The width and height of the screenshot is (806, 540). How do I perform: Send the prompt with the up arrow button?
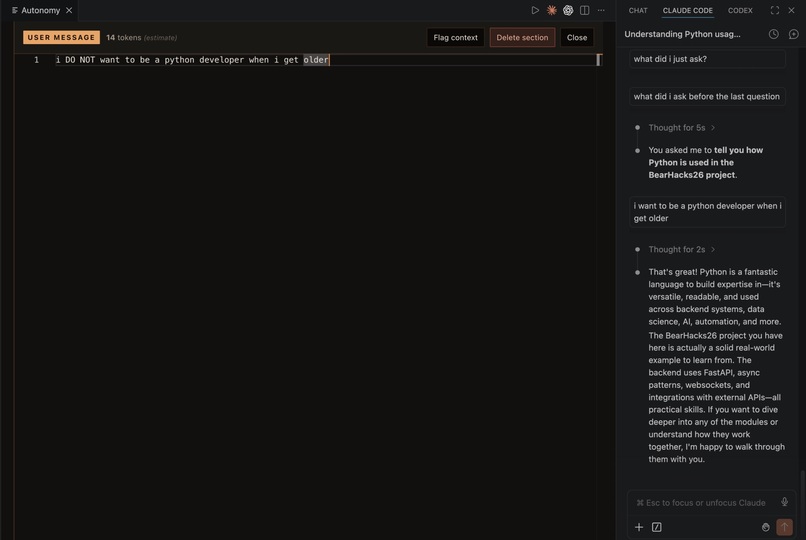pos(784,527)
